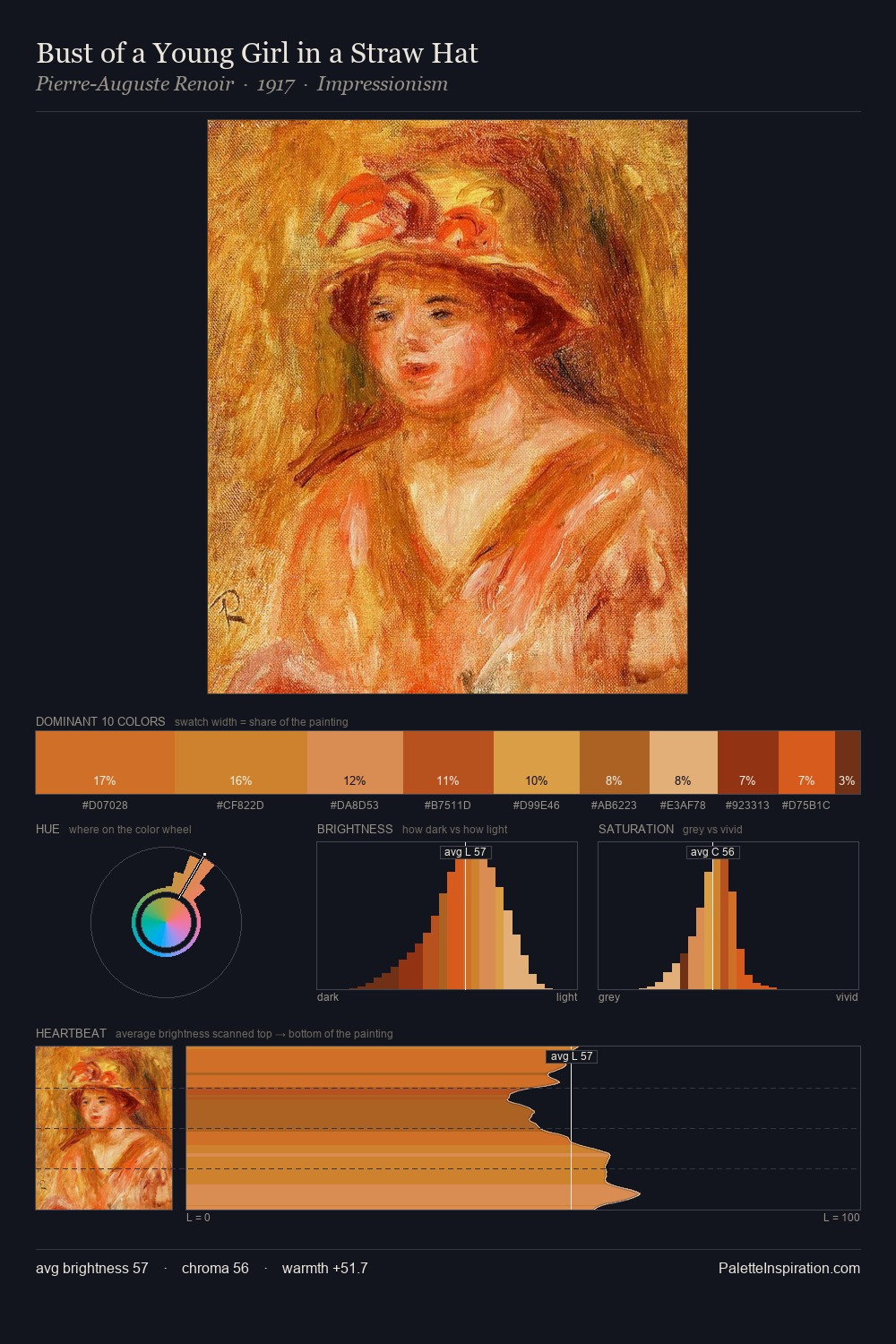The image size is (896, 1344).
Task: Choose the 11% swatch #B7511D
Action: [448, 762]
